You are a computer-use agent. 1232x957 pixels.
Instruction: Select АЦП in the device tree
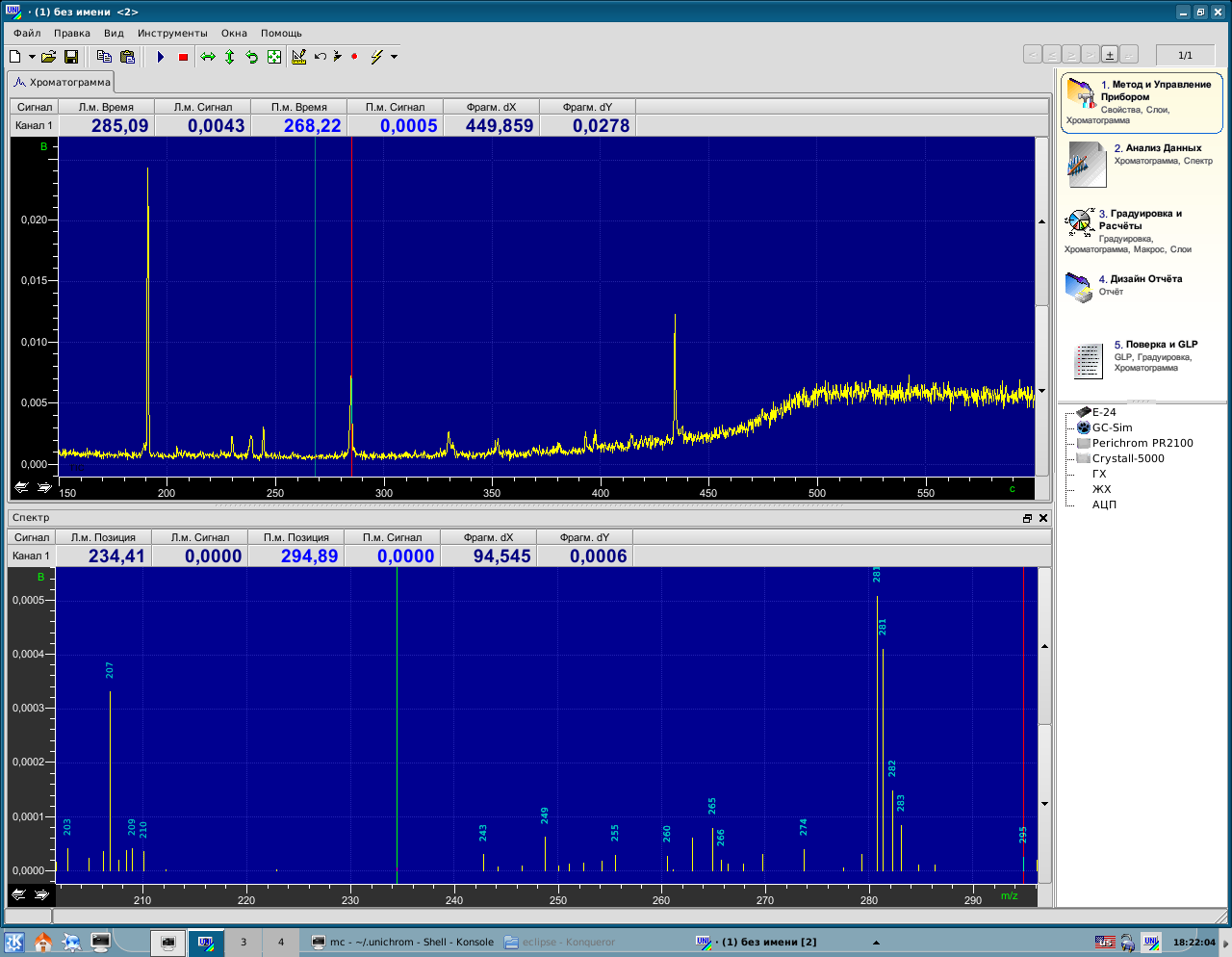(1104, 504)
